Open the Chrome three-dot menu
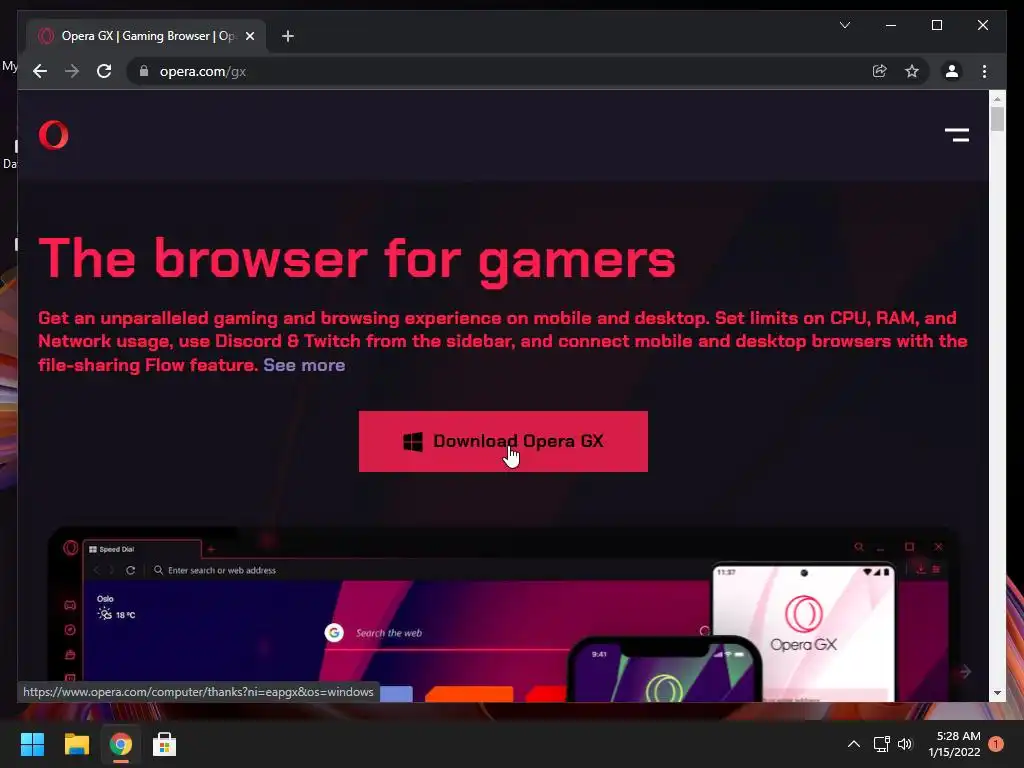The width and height of the screenshot is (1024, 768). (984, 71)
